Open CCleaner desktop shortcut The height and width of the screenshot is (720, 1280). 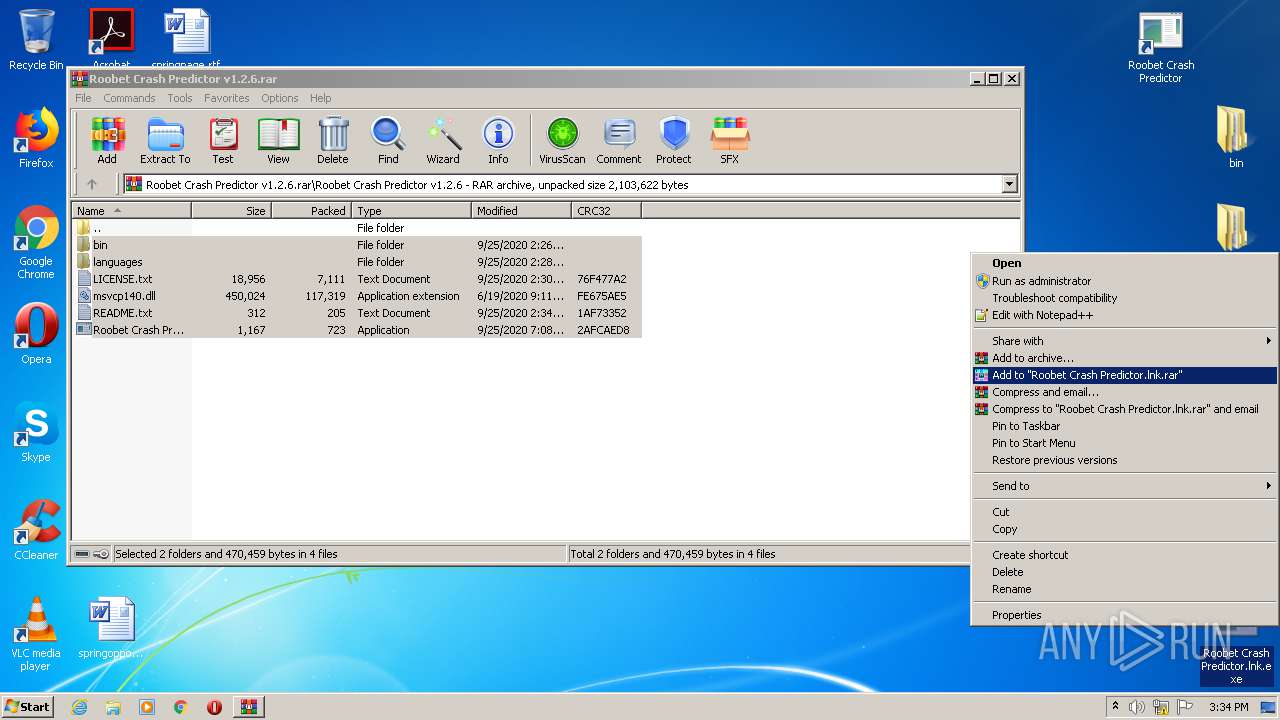click(x=36, y=530)
